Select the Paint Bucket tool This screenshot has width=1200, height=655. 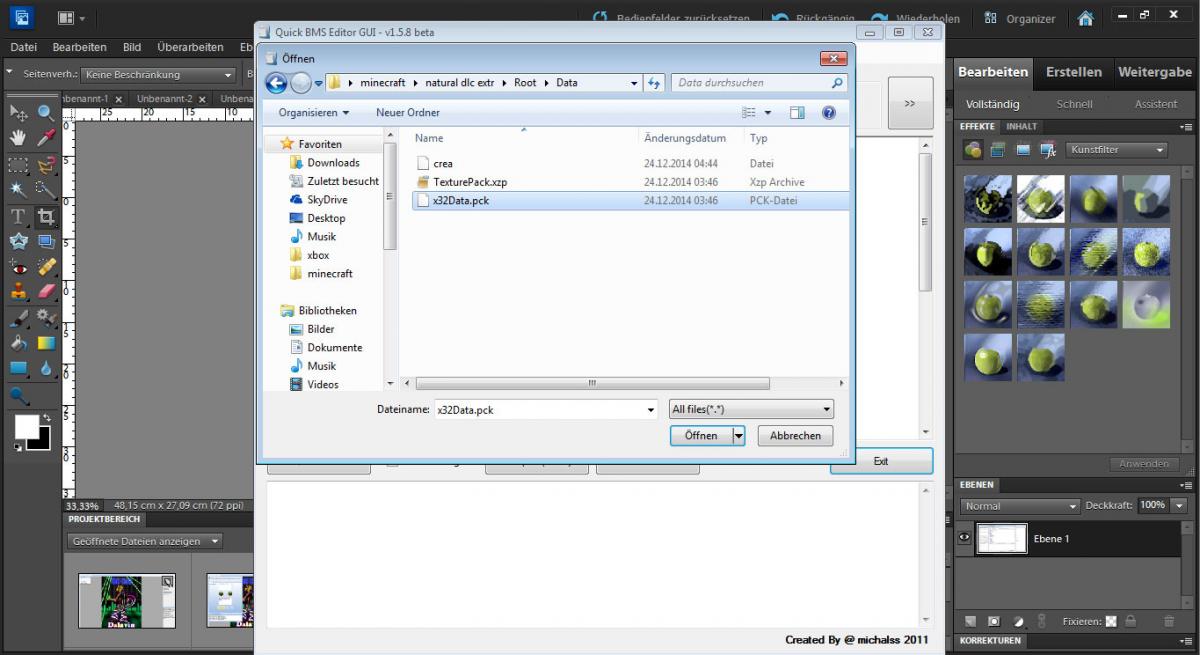click(18, 343)
